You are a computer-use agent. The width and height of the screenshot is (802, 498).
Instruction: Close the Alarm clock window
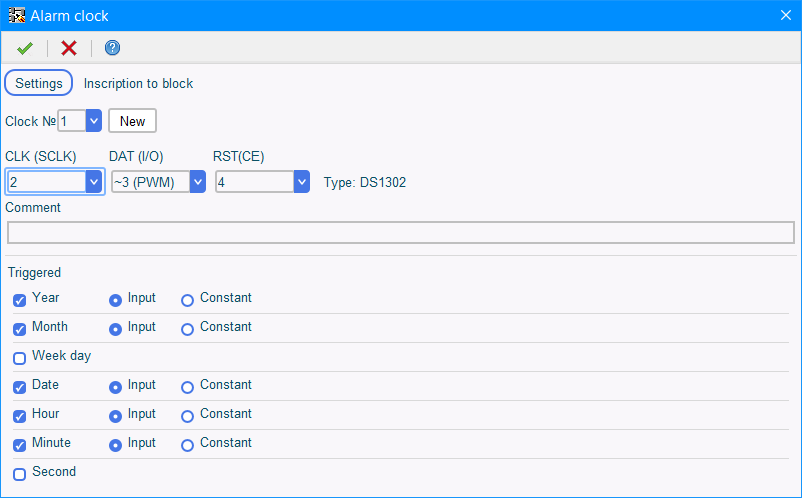pos(786,15)
